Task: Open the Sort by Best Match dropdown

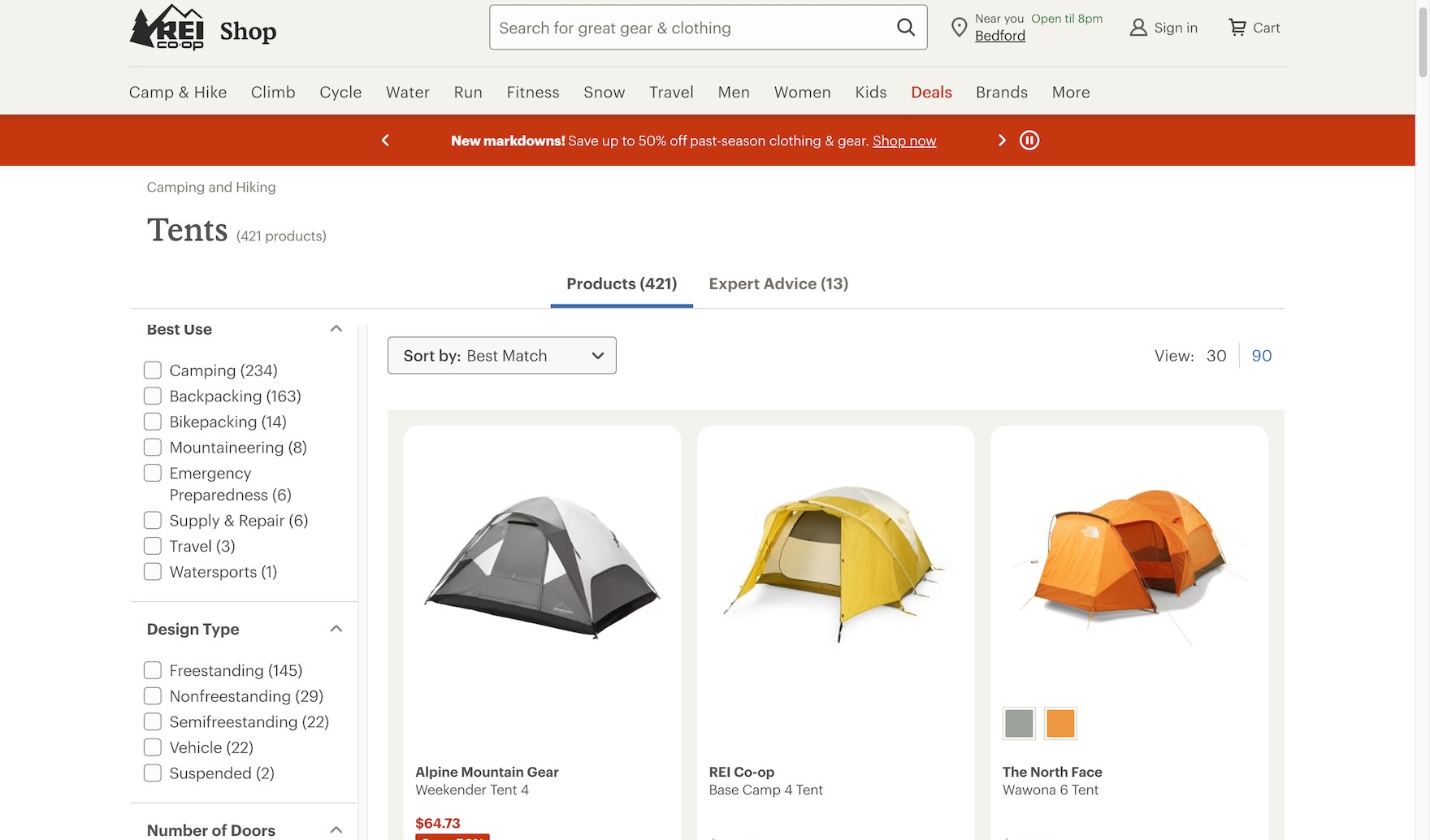Action: click(x=501, y=356)
